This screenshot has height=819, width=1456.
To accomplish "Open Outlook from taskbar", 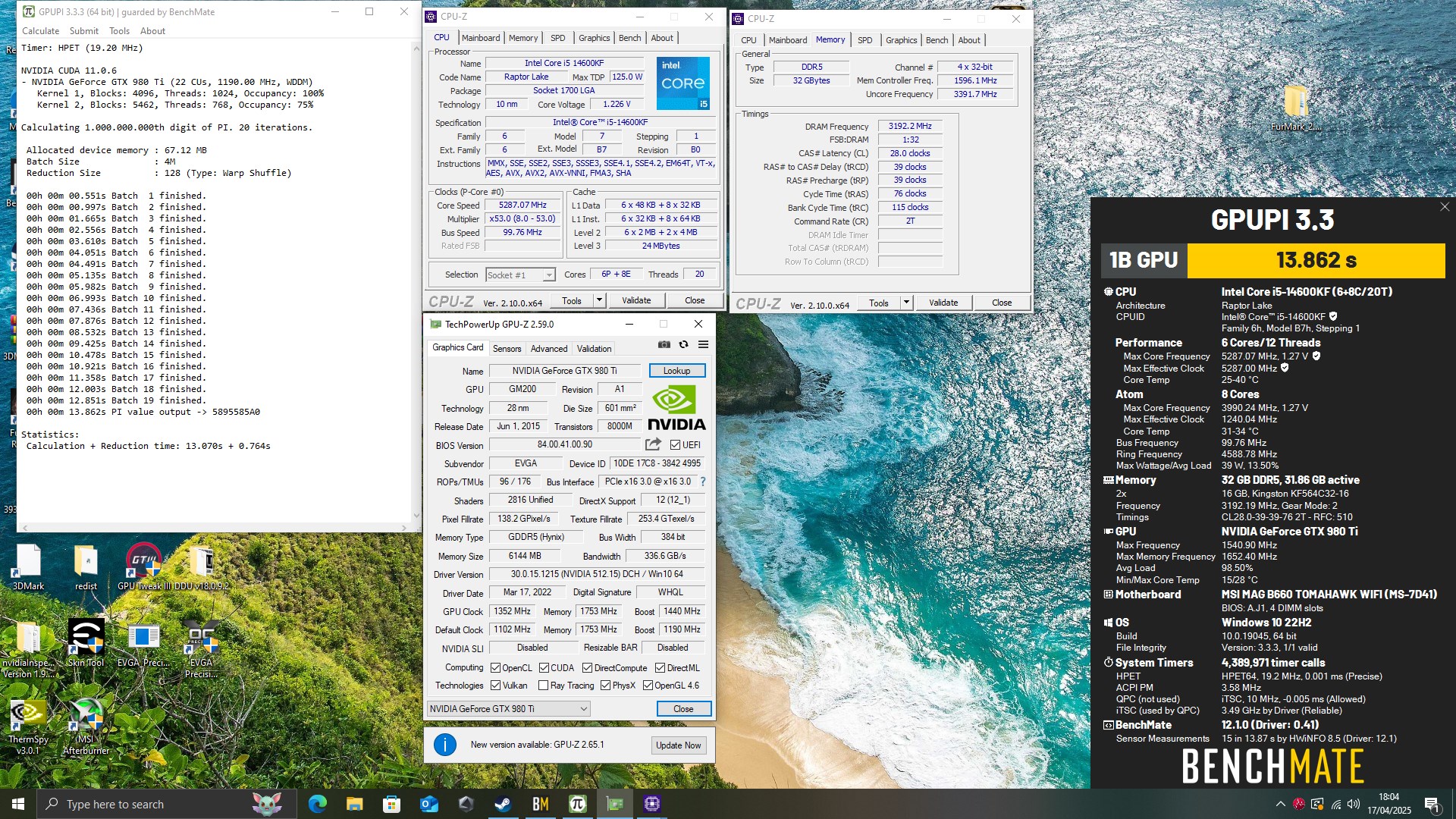I will click(x=428, y=804).
